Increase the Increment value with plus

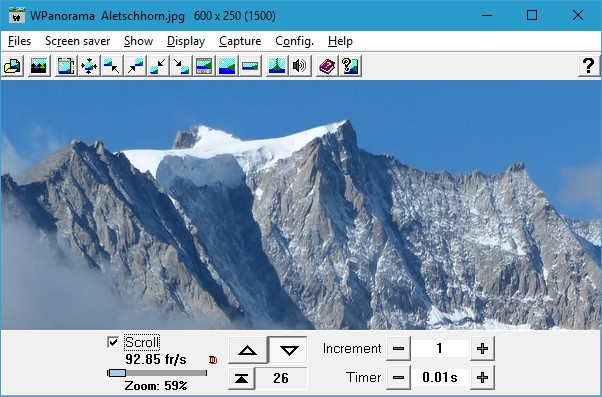coord(482,349)
